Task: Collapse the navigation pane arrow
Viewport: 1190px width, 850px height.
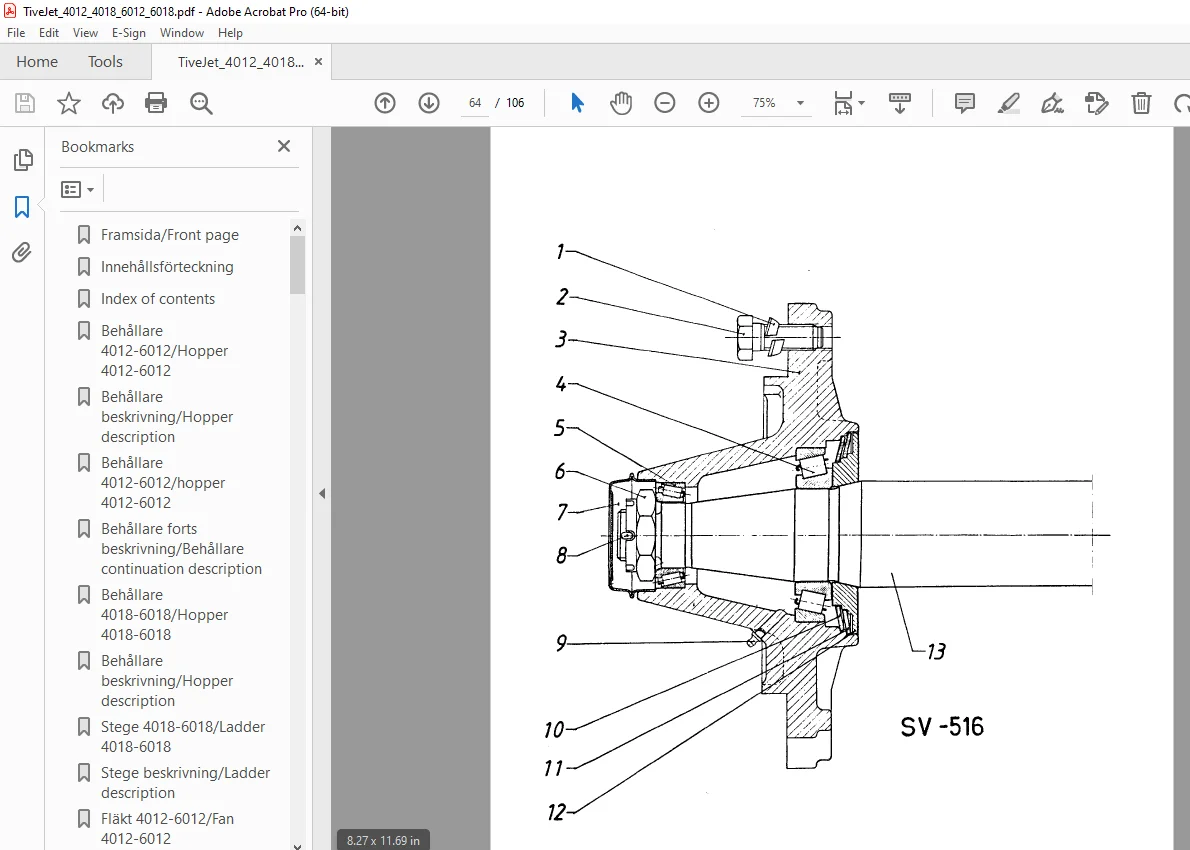Action: coord(322,493)
